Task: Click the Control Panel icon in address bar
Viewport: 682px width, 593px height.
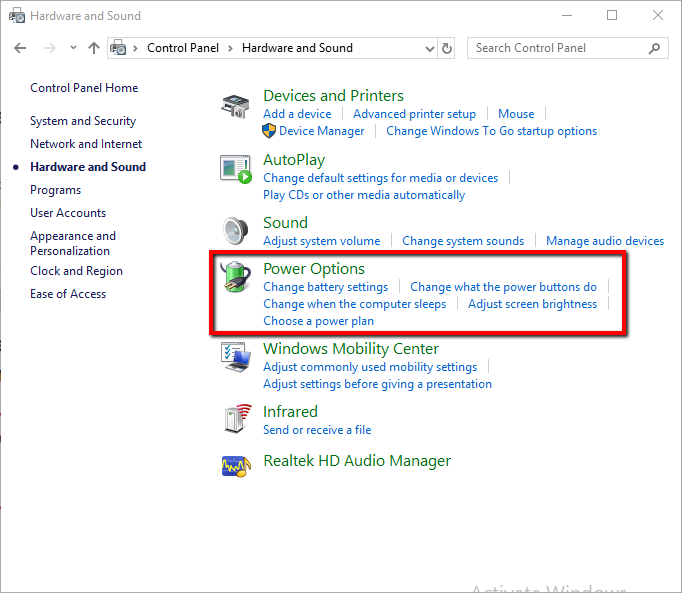Action: [118, 47]
